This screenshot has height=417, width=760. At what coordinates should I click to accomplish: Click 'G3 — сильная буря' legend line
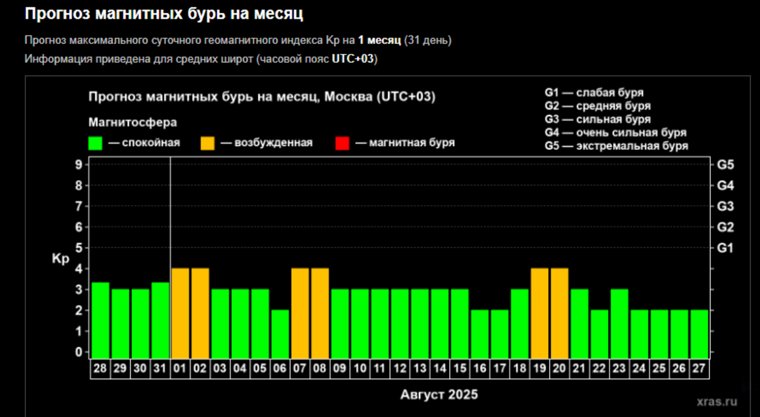point(598,119)
